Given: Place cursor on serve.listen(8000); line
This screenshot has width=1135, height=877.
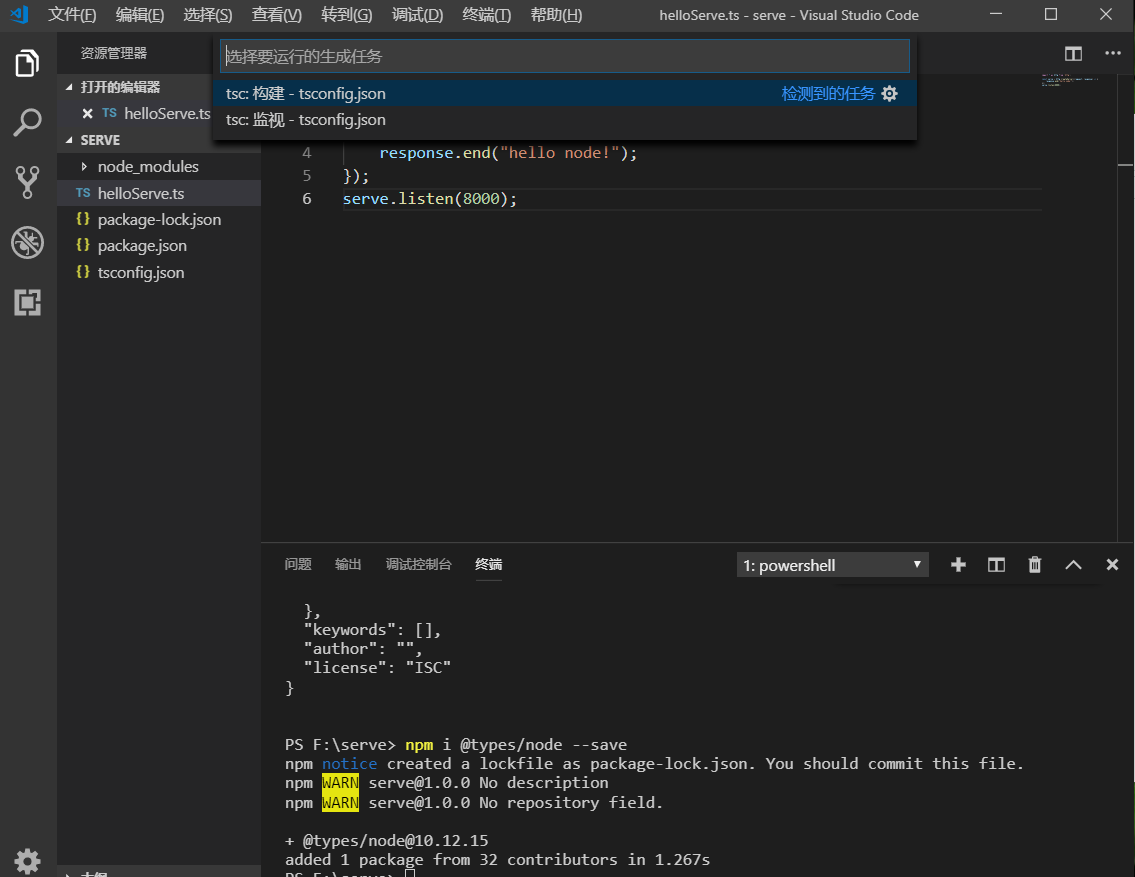Looking at the screenshot, I should [429, 198].
